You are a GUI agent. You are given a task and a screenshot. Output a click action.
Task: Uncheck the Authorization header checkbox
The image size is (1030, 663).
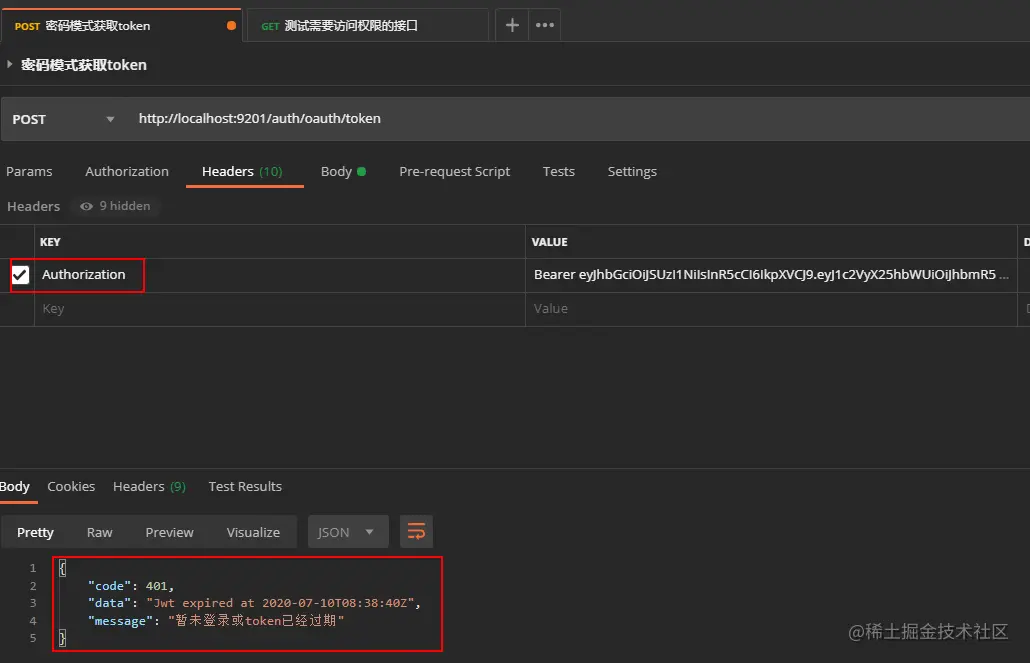pos(20,275)
